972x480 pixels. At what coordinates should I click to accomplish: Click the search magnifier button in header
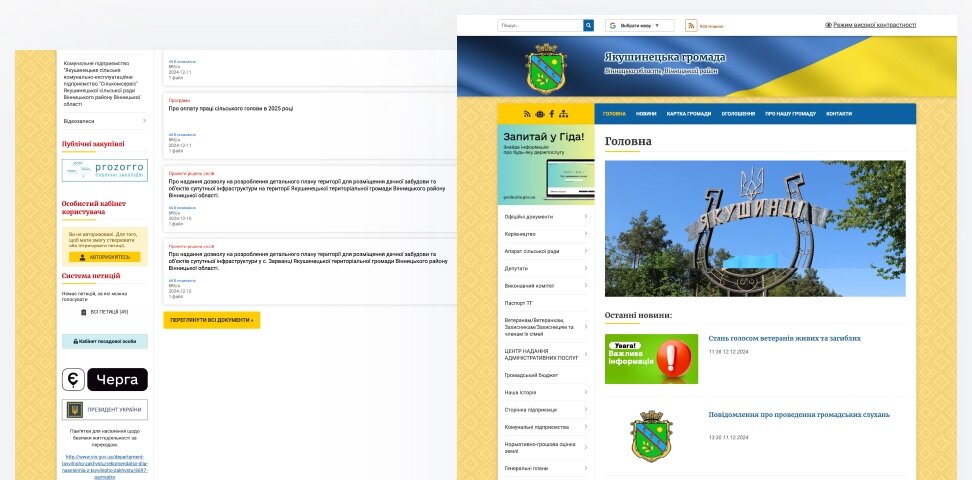(588, 25)
